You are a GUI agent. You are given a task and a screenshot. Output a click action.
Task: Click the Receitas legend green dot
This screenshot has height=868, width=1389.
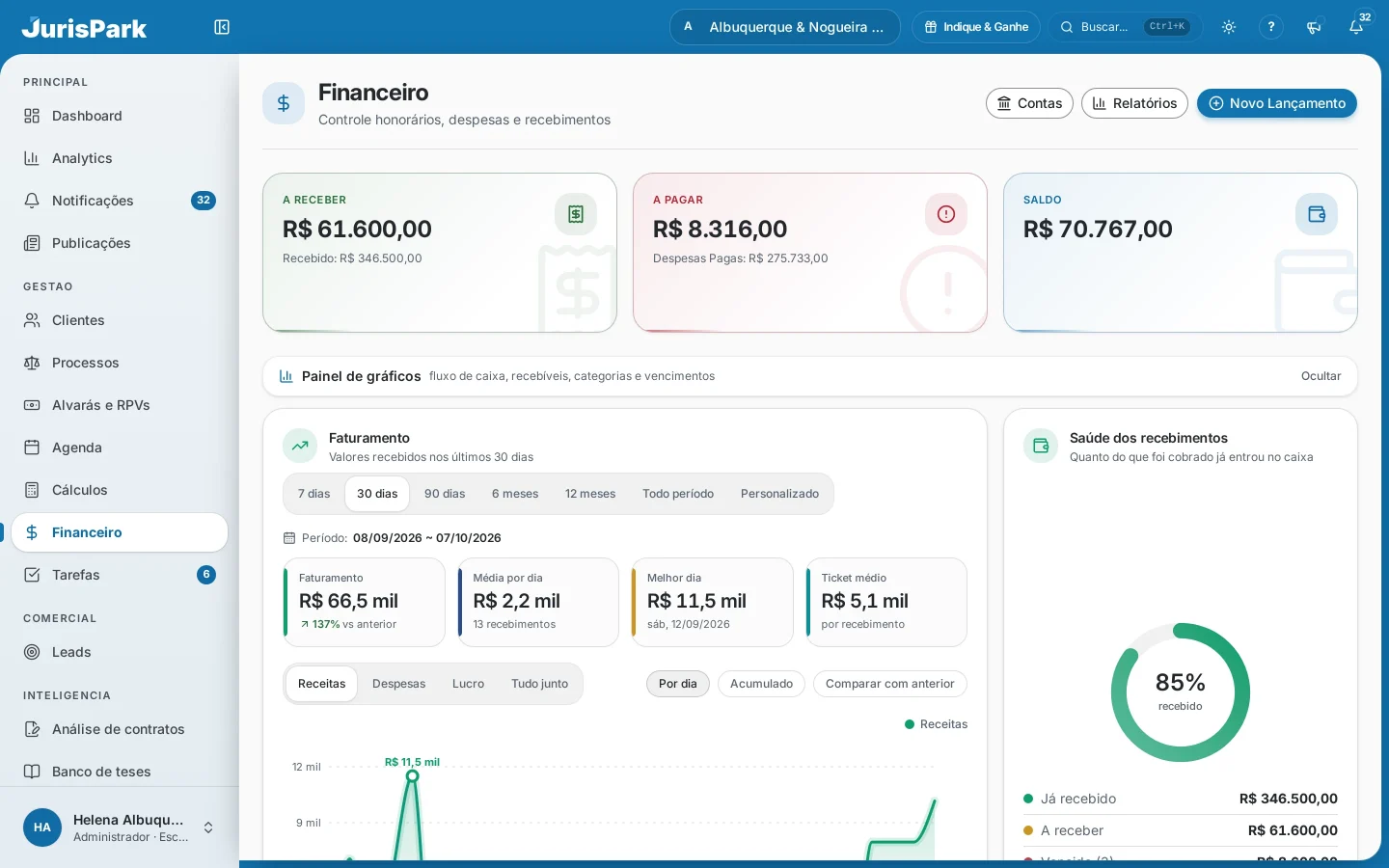pyautogui.click(x=910, y=724)
